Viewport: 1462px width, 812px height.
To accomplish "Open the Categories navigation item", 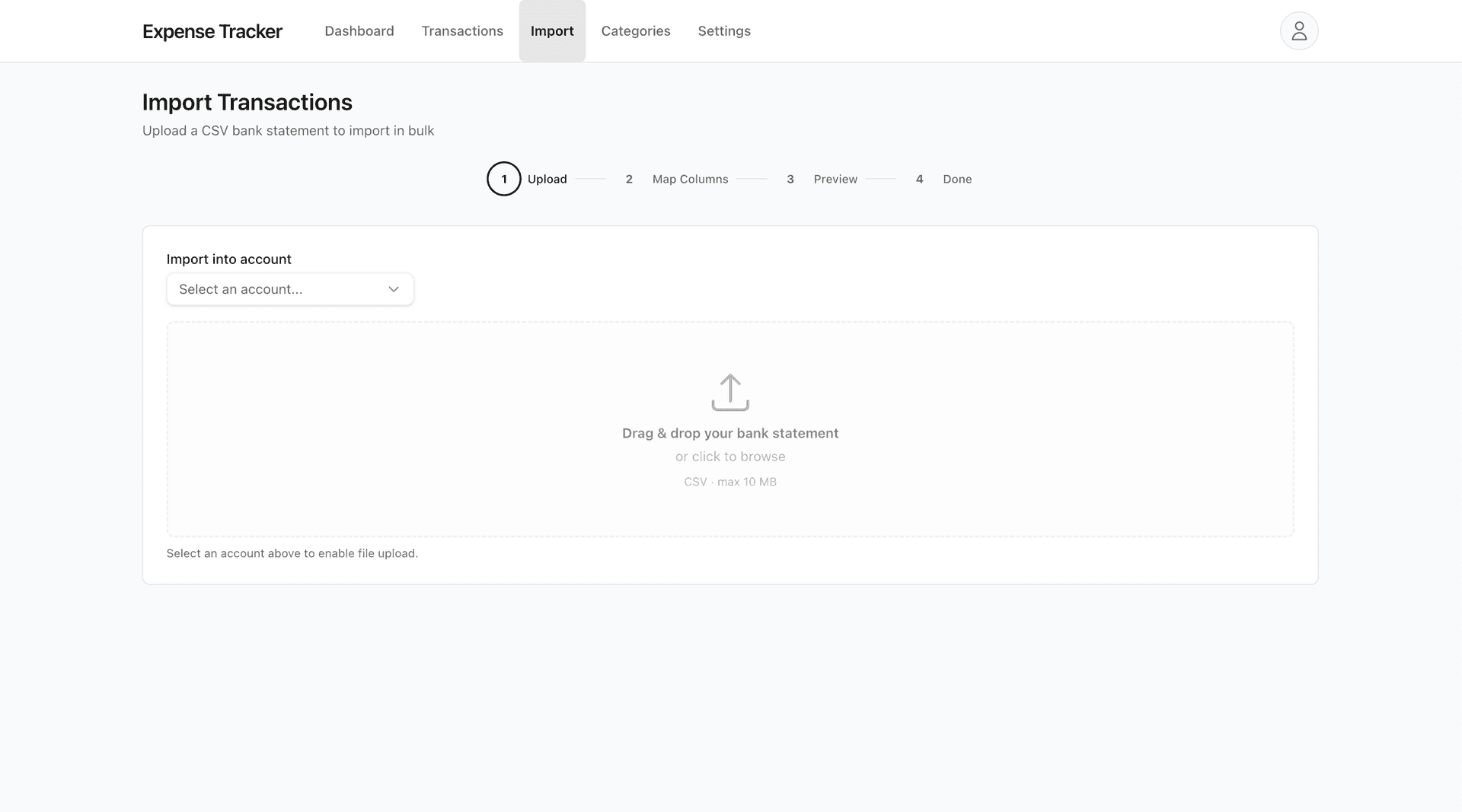I will [x=635, y=30].
